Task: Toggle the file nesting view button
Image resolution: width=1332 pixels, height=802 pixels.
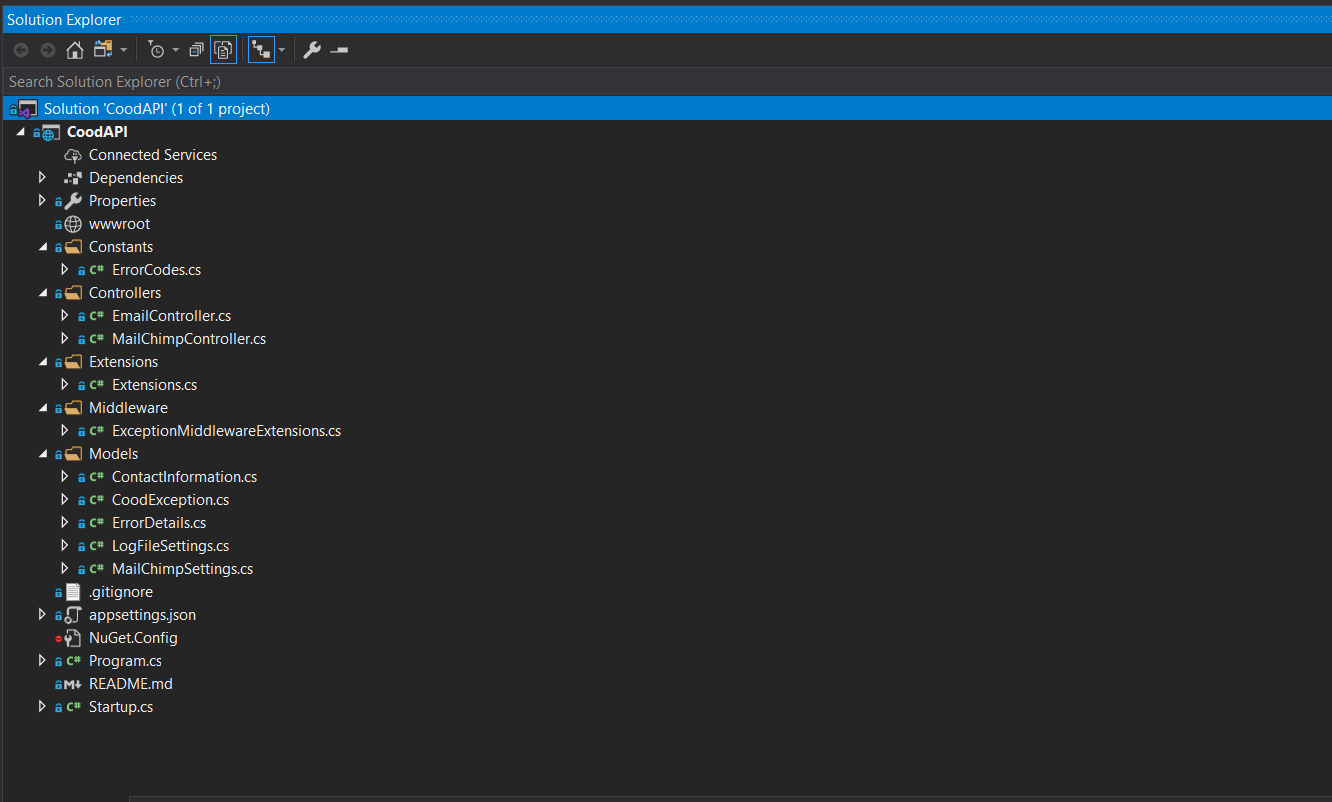Action: click(261, 50)
